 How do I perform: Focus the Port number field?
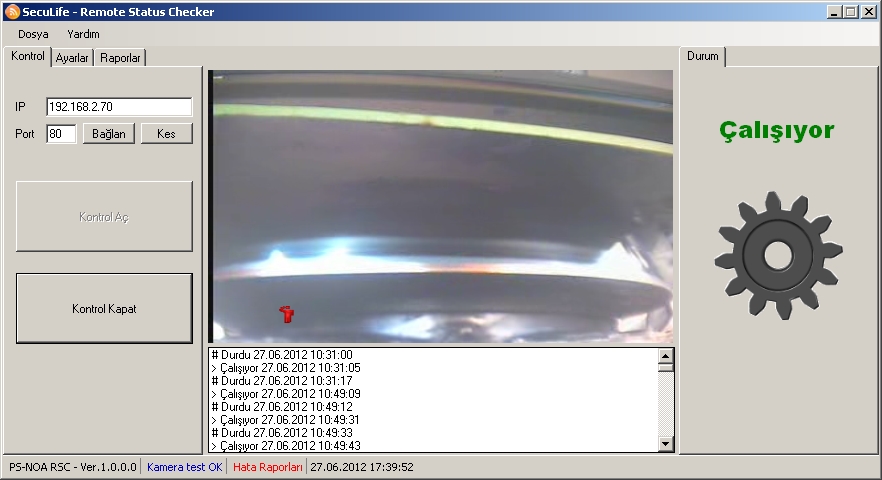(x=61, y=133)
